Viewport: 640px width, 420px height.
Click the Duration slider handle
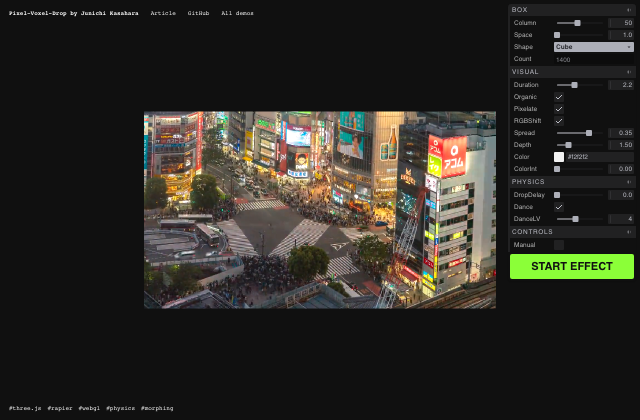pos(574,85)
